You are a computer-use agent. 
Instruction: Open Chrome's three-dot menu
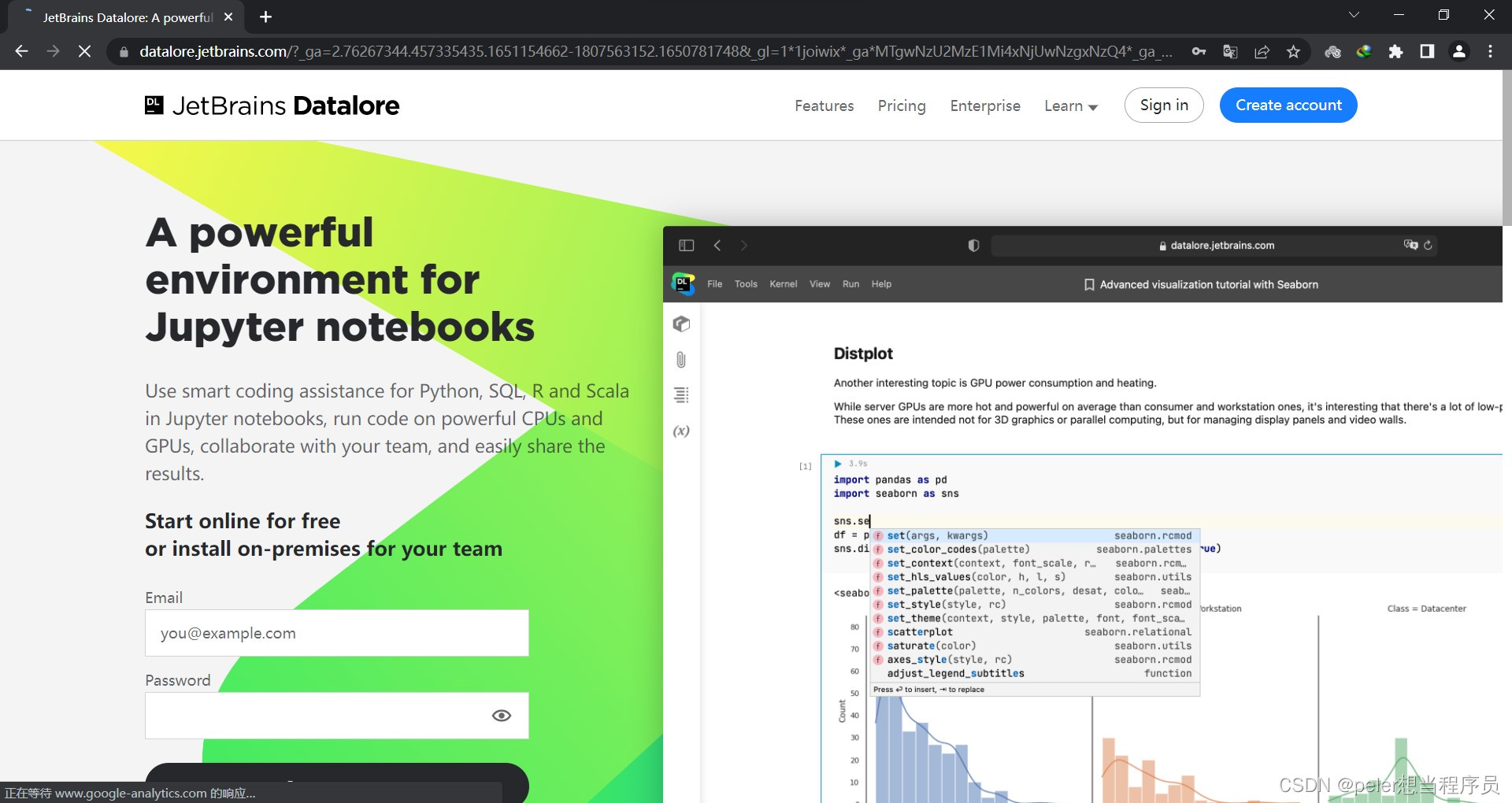coord(1490,51)
